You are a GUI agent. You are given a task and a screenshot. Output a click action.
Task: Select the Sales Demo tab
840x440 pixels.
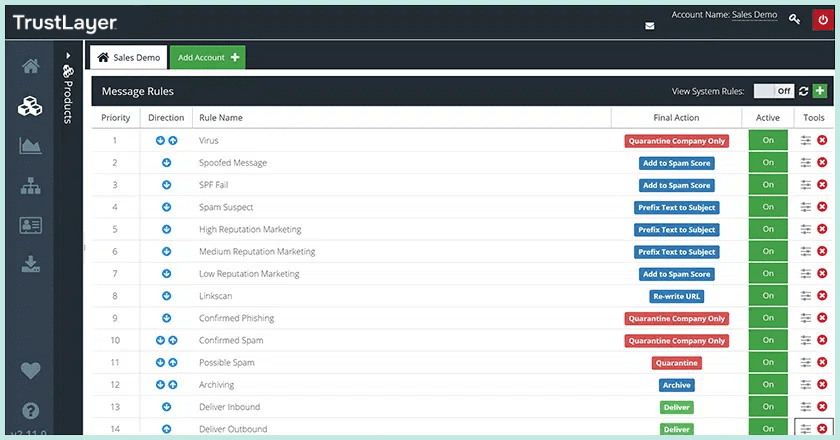(128, 58)
